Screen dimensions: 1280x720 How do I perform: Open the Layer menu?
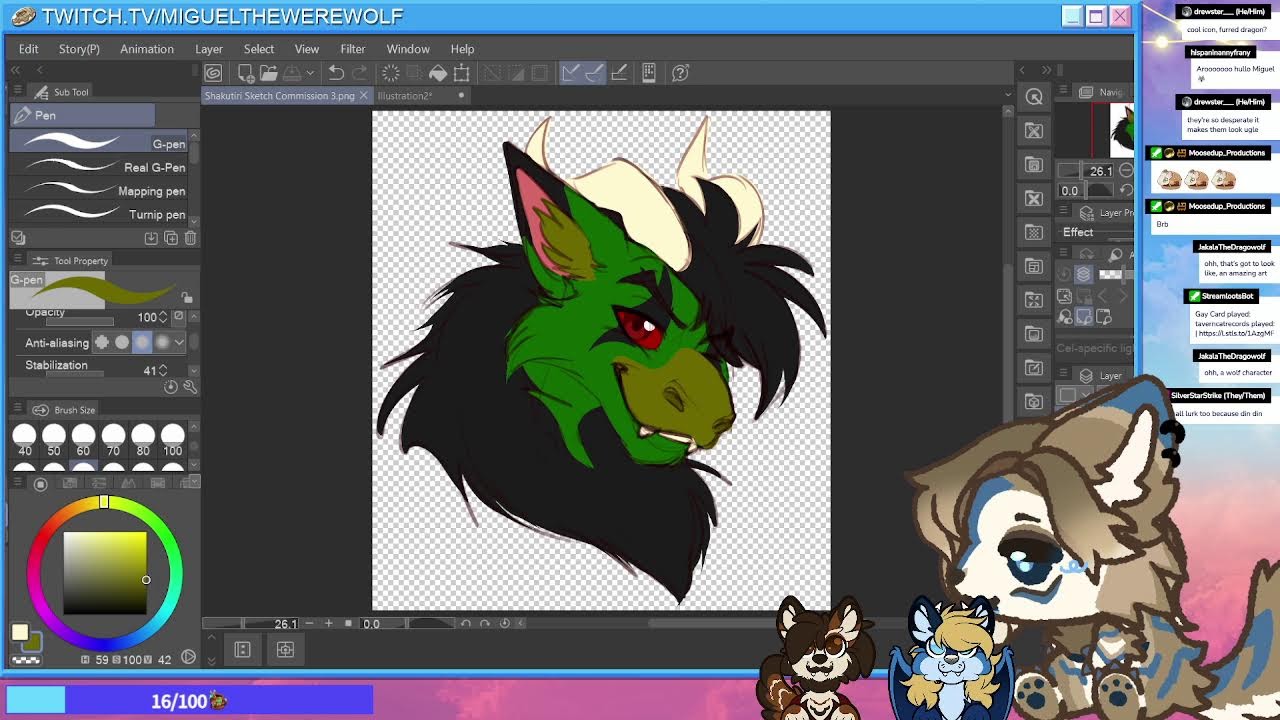coord(209,49)
